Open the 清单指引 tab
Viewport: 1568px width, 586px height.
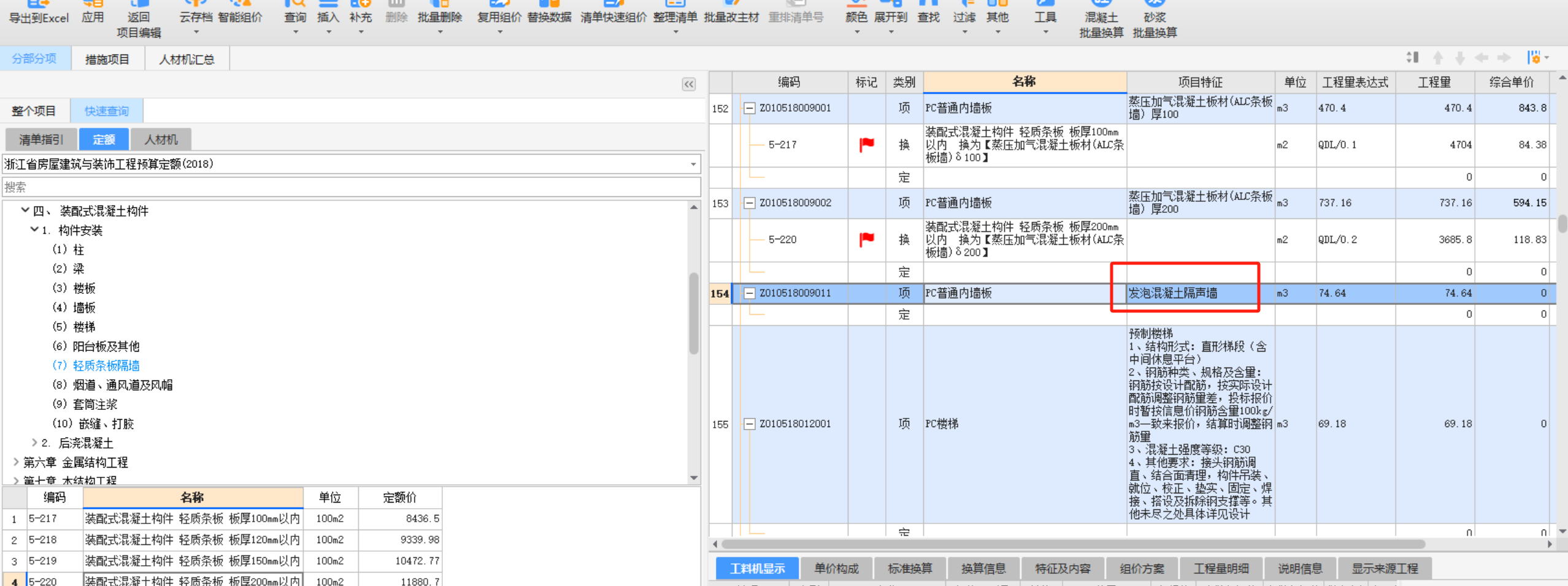[41, 140]
